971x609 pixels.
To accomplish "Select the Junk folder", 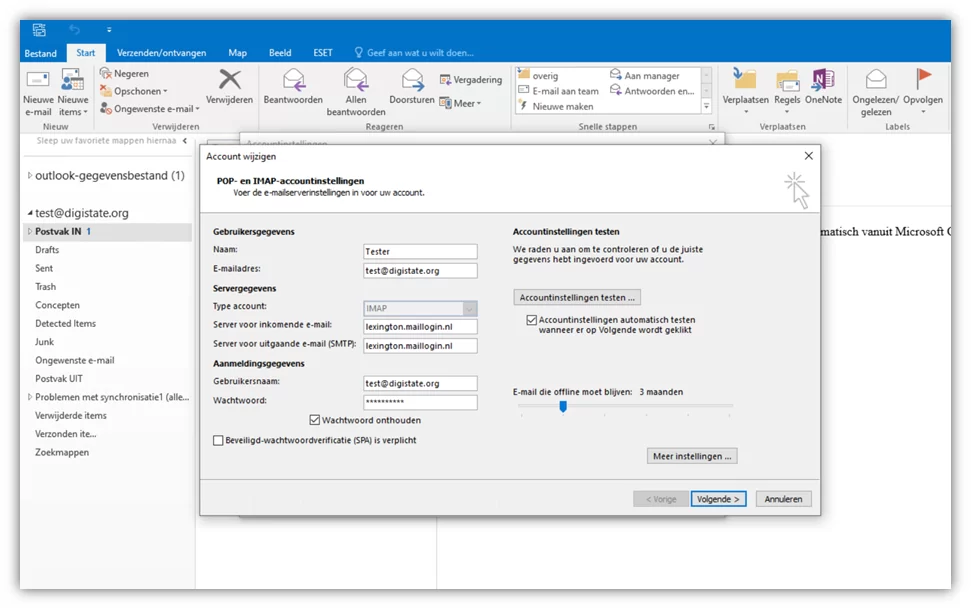I will point(44,342).
